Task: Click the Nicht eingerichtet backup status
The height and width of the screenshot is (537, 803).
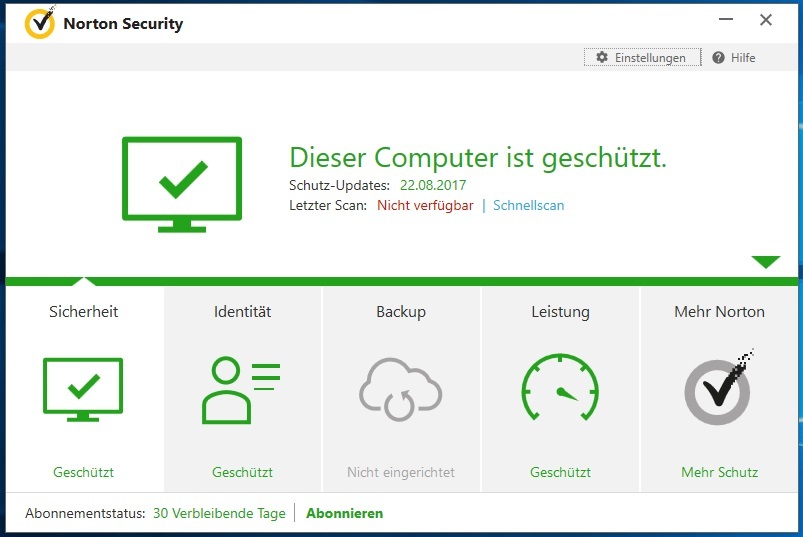Action: tap(401, 472)
